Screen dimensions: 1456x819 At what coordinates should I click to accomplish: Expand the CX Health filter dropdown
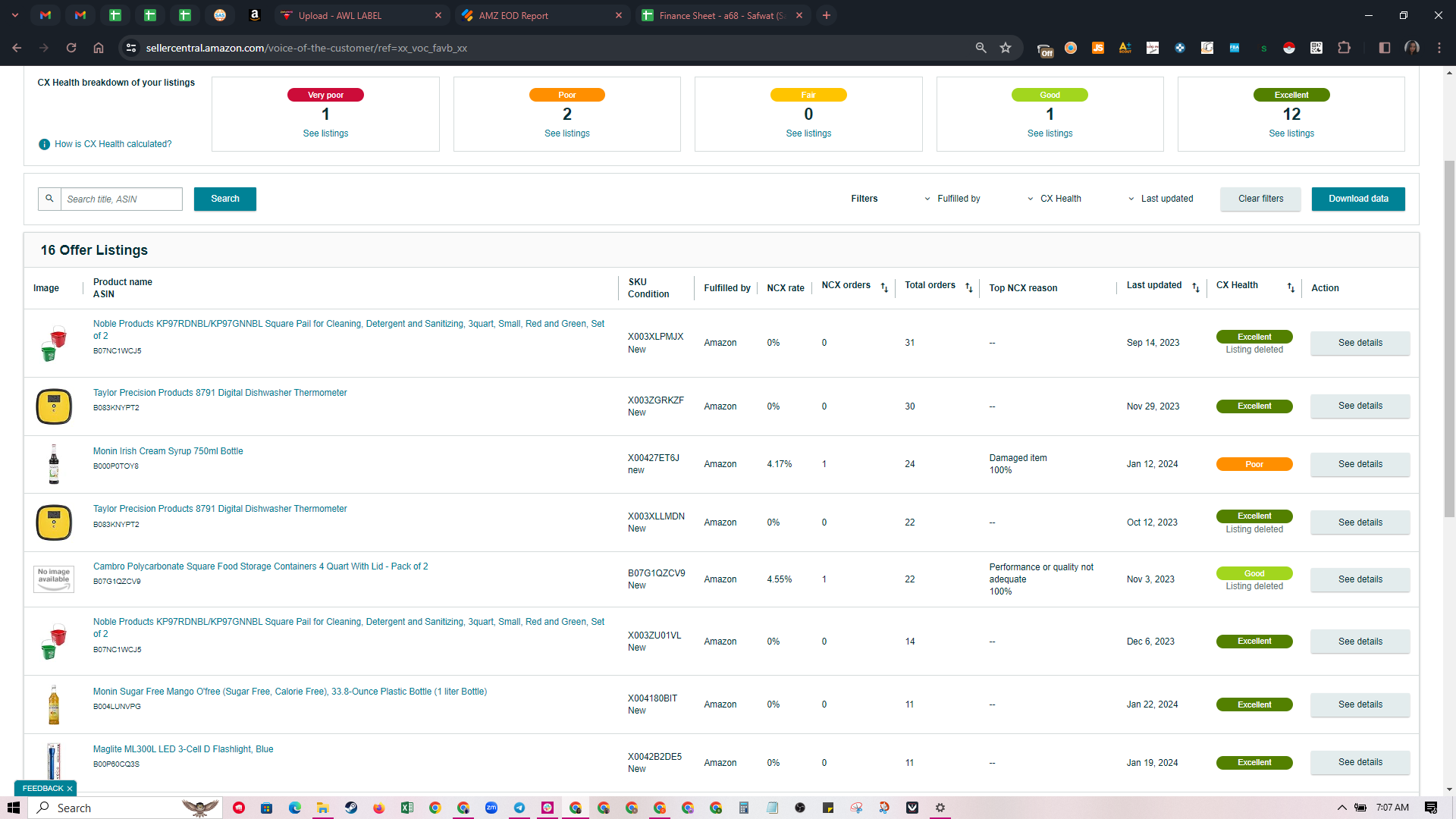[1054, 199]
